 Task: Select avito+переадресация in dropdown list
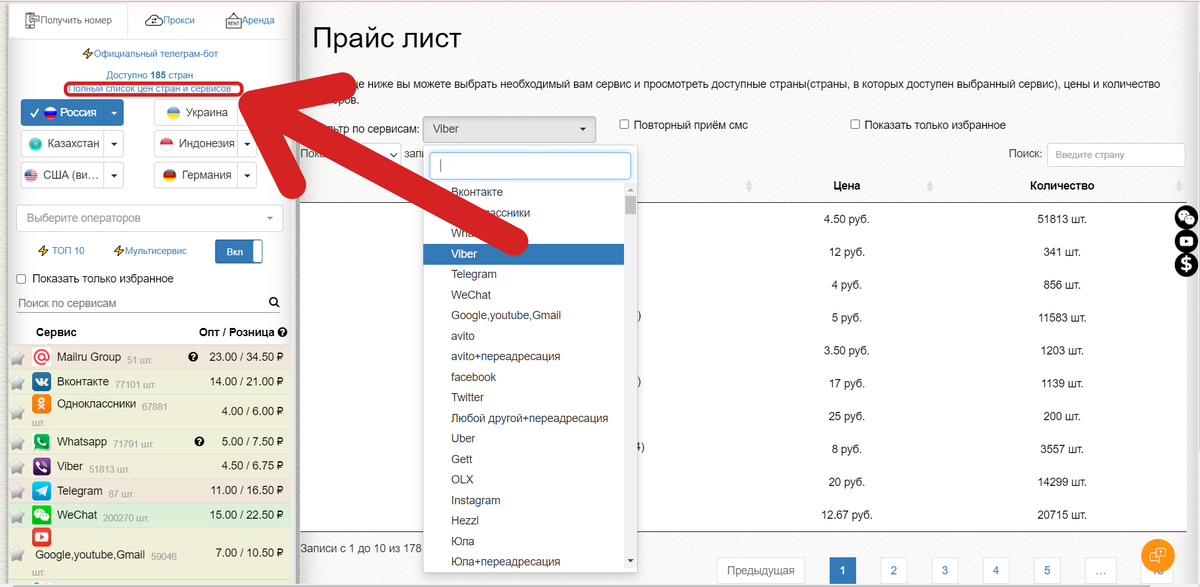(x=524, y=356)
